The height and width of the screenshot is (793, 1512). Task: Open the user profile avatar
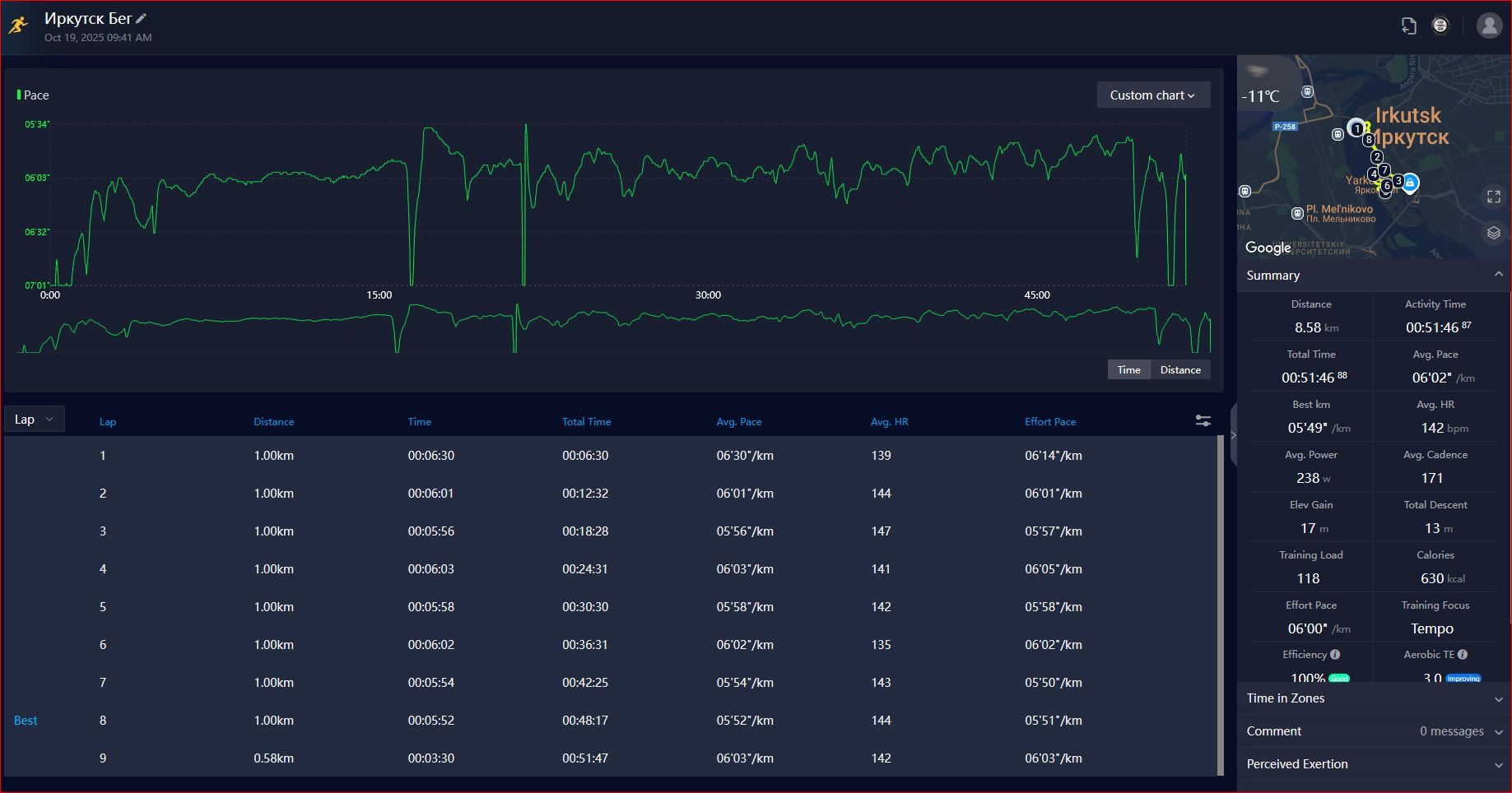click(x=1489, y=26)
